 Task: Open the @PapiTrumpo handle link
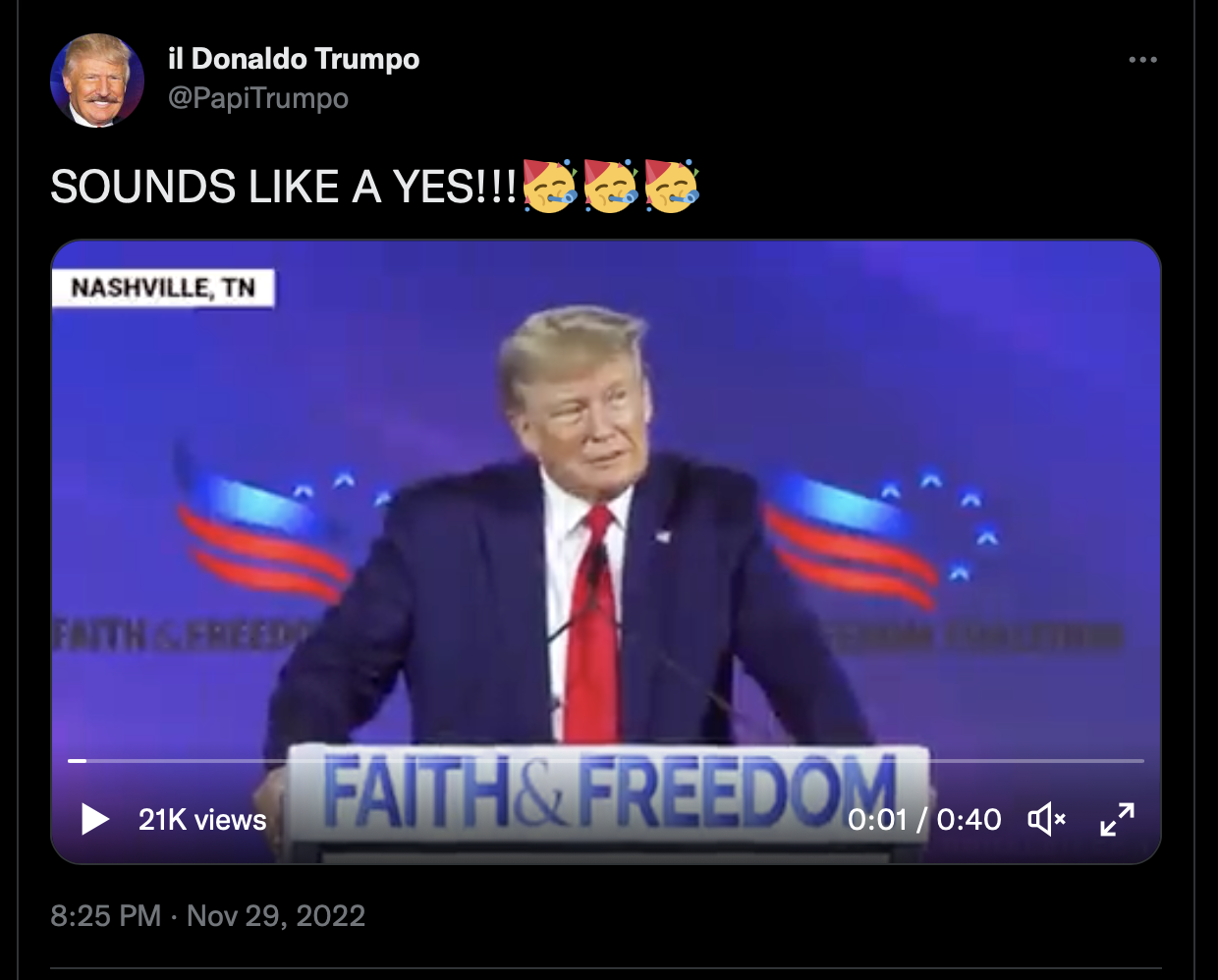tap(258, 98)
